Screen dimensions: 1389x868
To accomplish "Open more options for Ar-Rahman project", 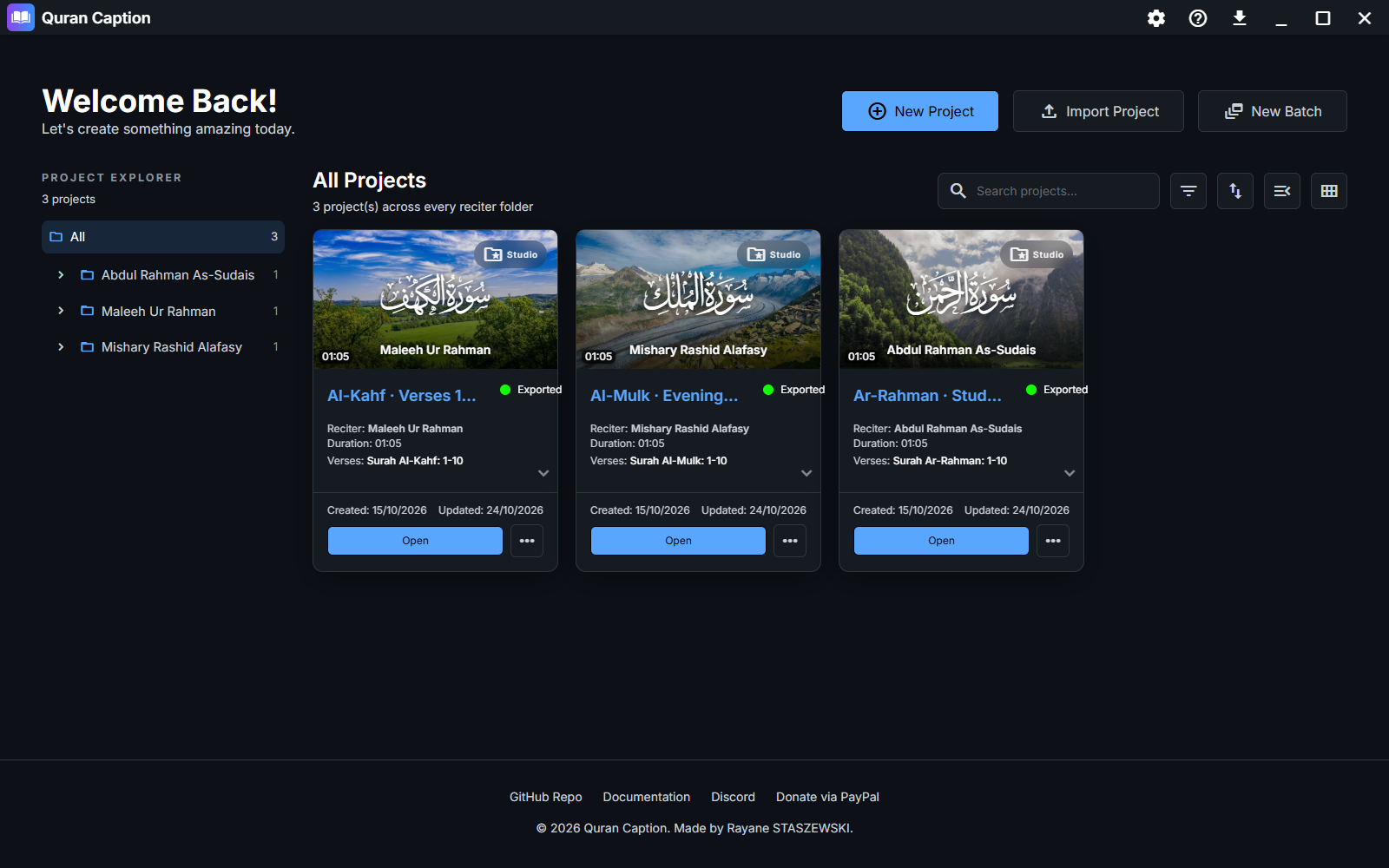I will pos(1053,541).
